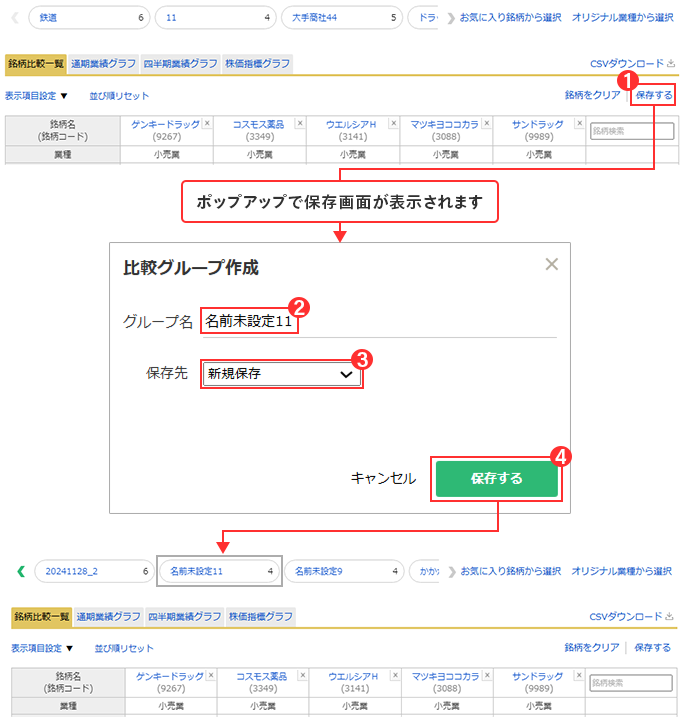Click キャンセル in the group creation dialog
This screenshot has height=717, width=680.
click(383, 478)
